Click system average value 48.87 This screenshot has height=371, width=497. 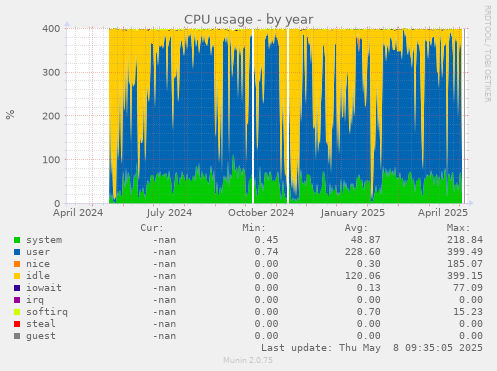point(365,240)
